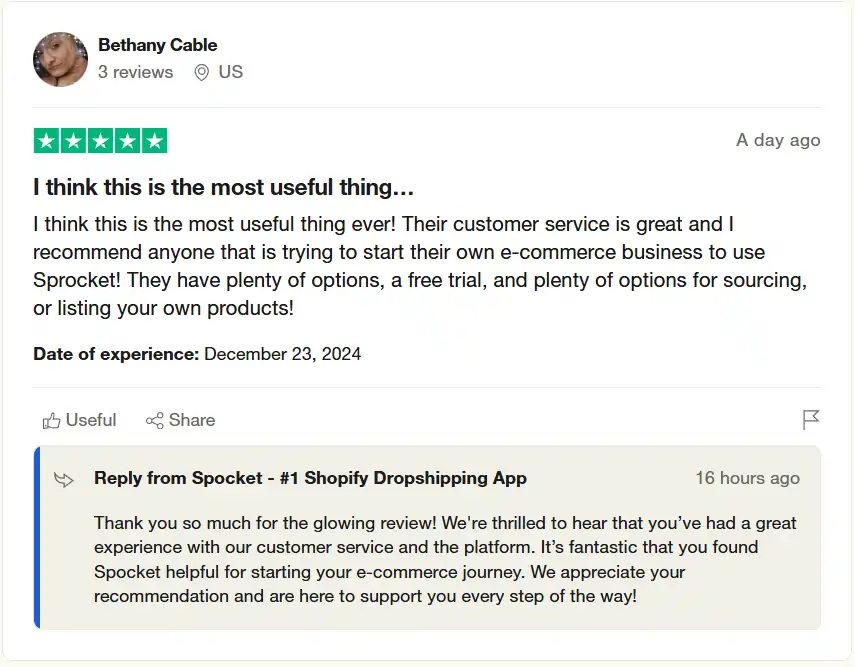The image size is (855, 667).
Task: Open Bethany Cable's profile avatar
Action: tap(60, 59)
